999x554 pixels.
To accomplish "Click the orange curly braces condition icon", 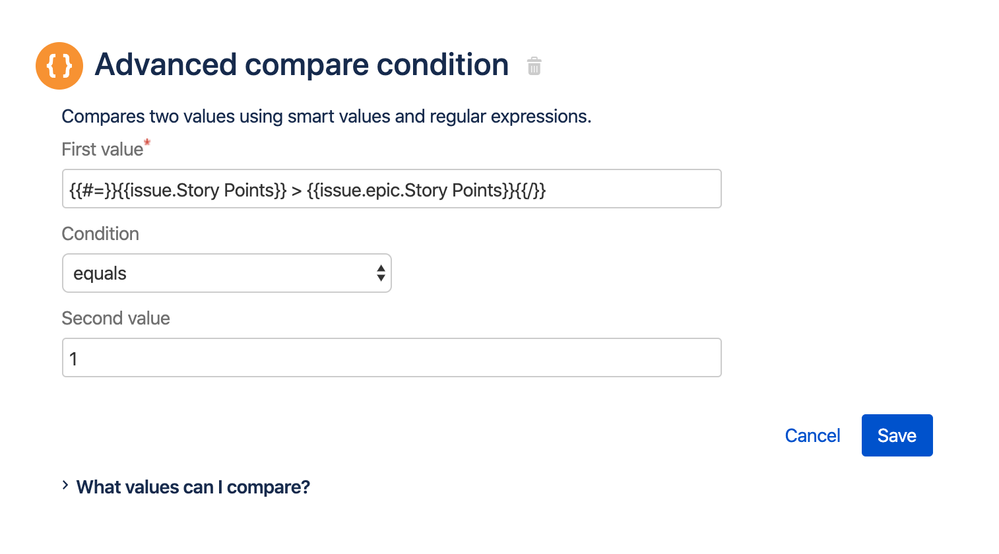I will tap(59, 66).
